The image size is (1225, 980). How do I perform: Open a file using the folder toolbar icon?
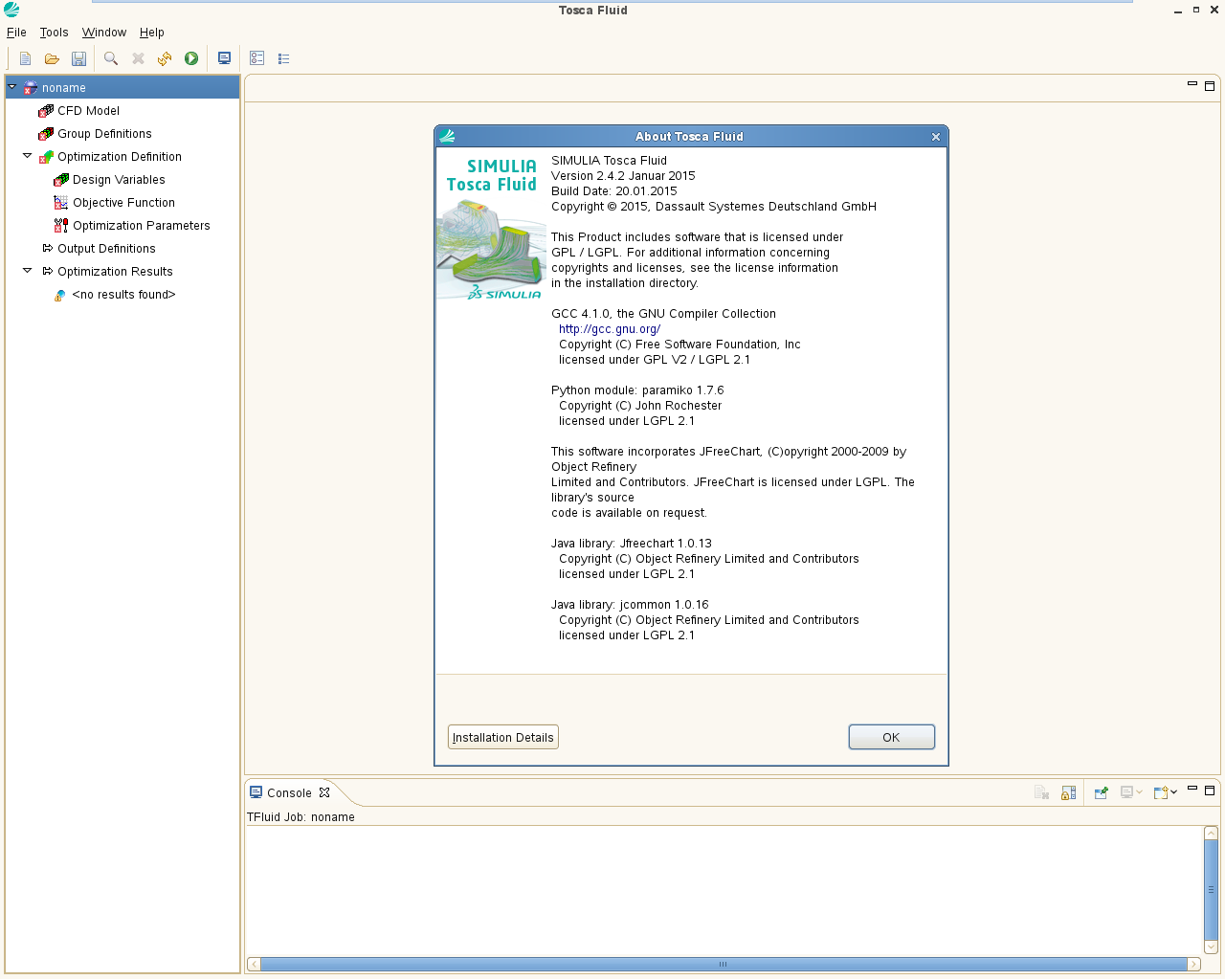[x=52, y=58]
